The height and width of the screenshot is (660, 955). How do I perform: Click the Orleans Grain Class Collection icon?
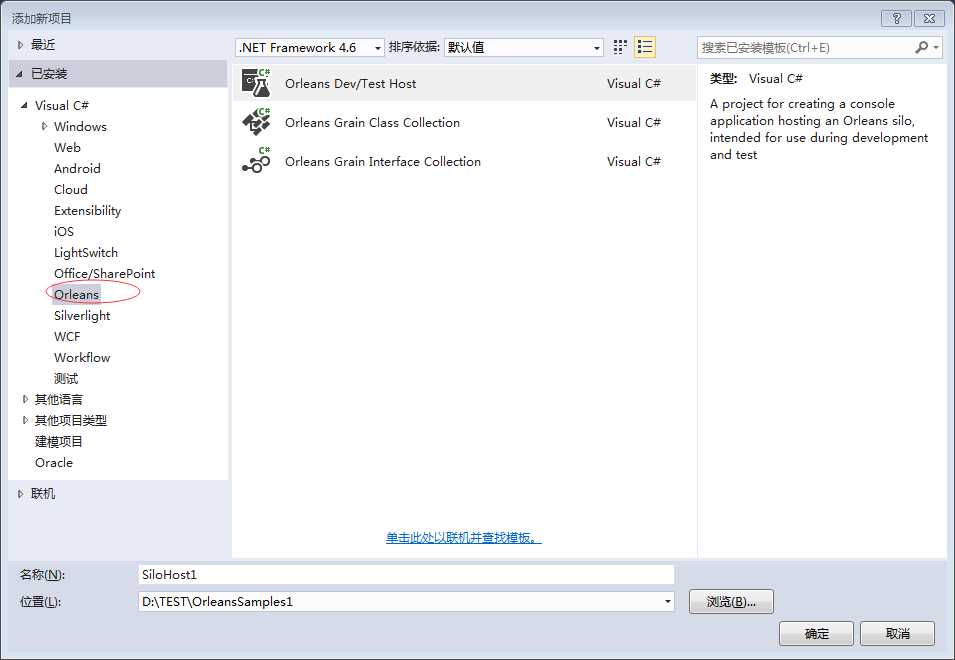(256, 122)
